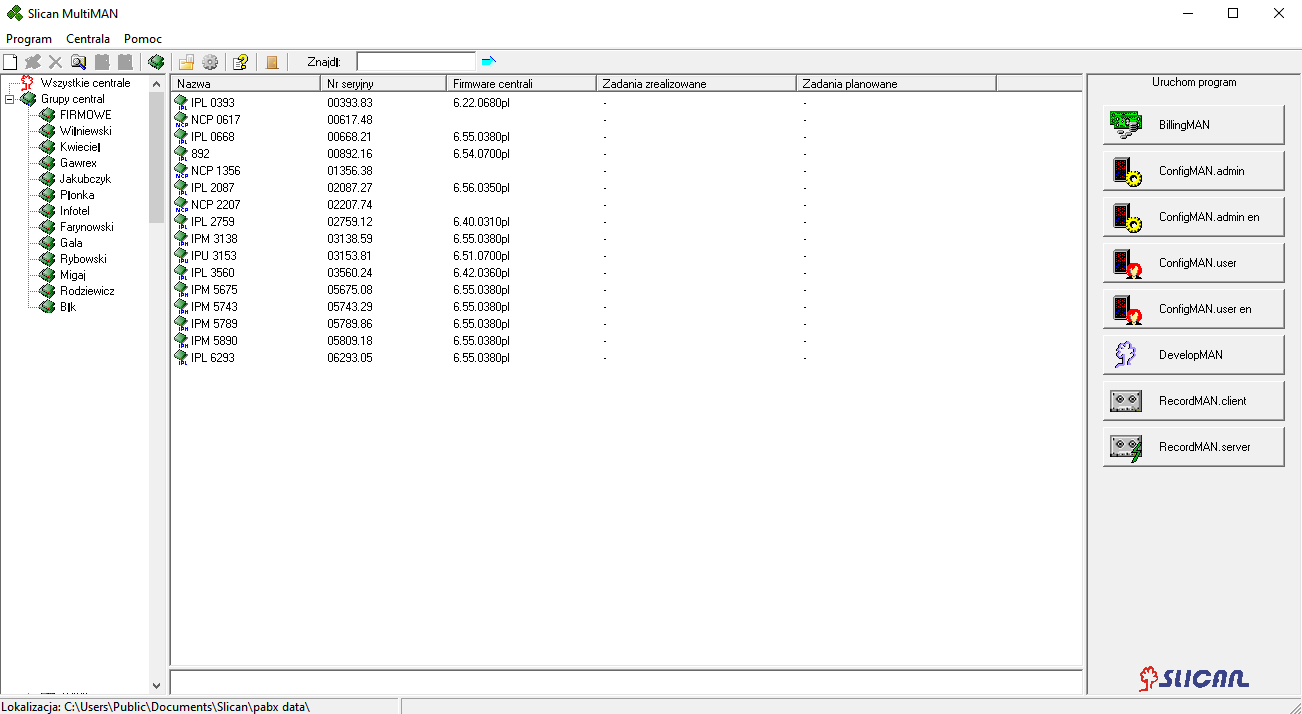The width and height of the screenshot is (1302, 714).
Task: Click the red X delete toolbar icon
Action: click(x=56, y=62)
